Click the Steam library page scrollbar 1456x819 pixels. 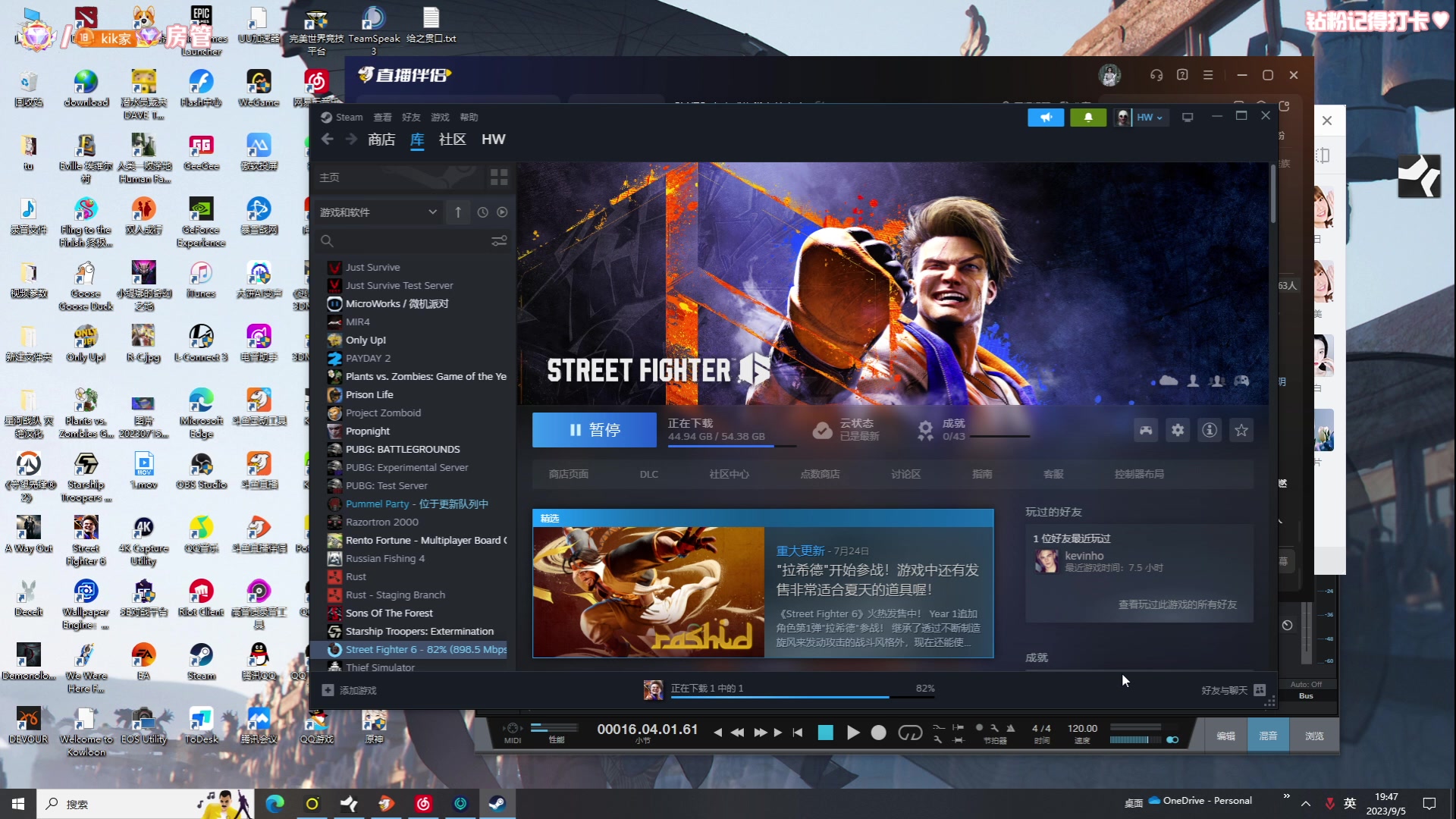tap(1272, 193)
